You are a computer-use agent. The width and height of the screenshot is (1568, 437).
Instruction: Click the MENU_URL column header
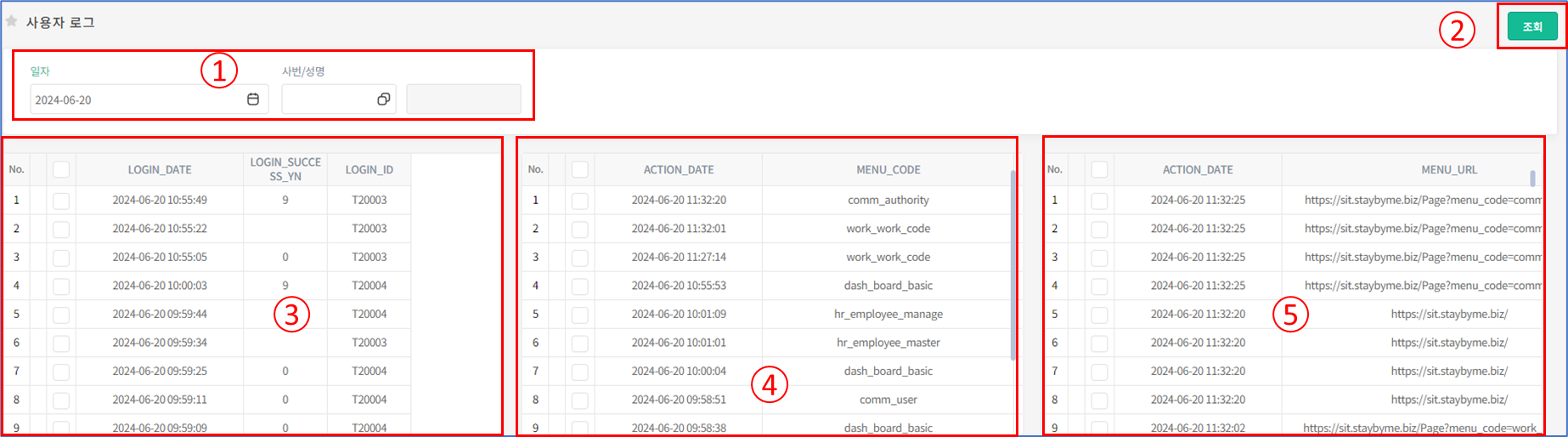[1448, 170]
